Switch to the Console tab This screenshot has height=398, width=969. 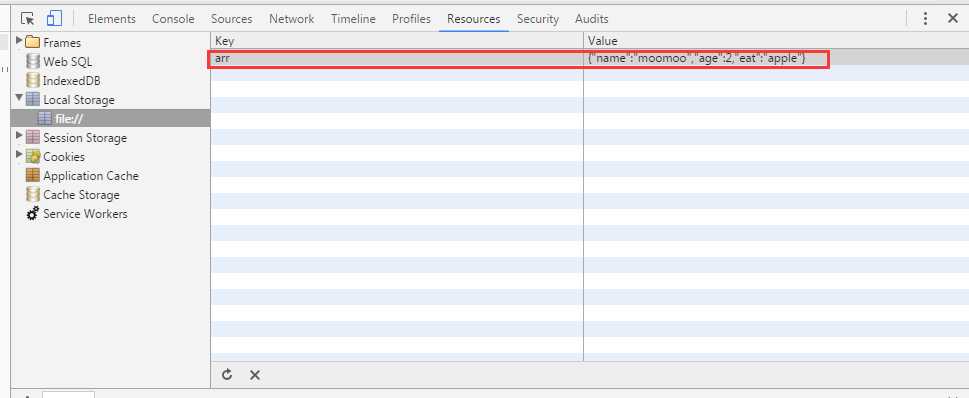coord(173,19)
